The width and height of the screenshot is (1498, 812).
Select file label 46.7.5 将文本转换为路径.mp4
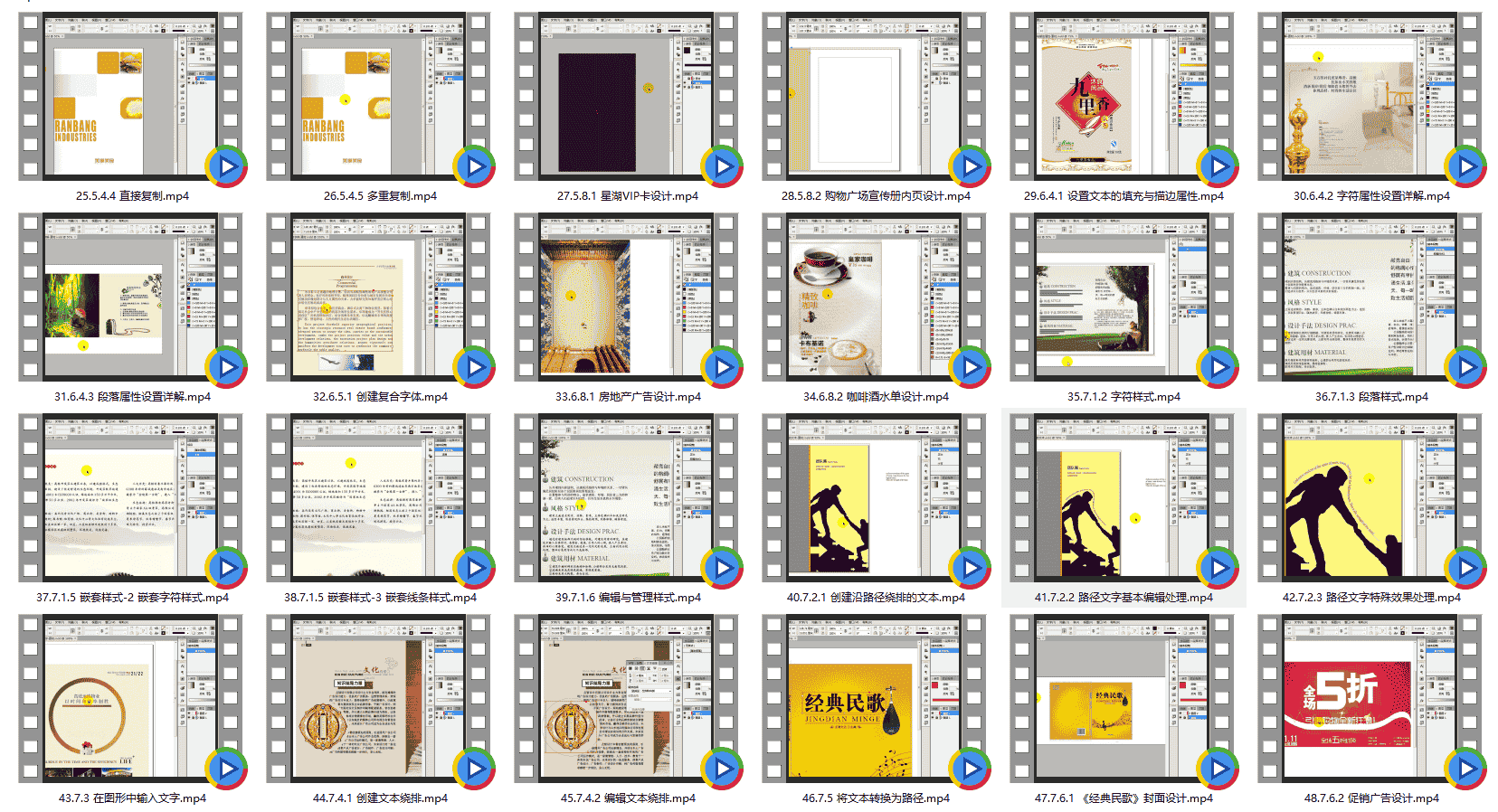[x=876, y=798]
